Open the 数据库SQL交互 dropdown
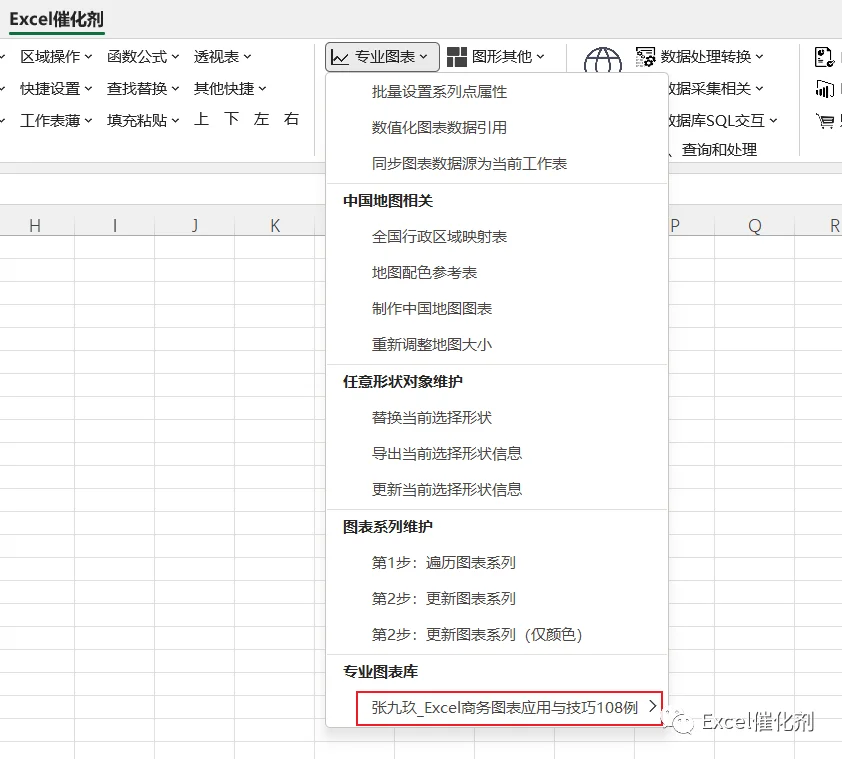 [723, 120]
